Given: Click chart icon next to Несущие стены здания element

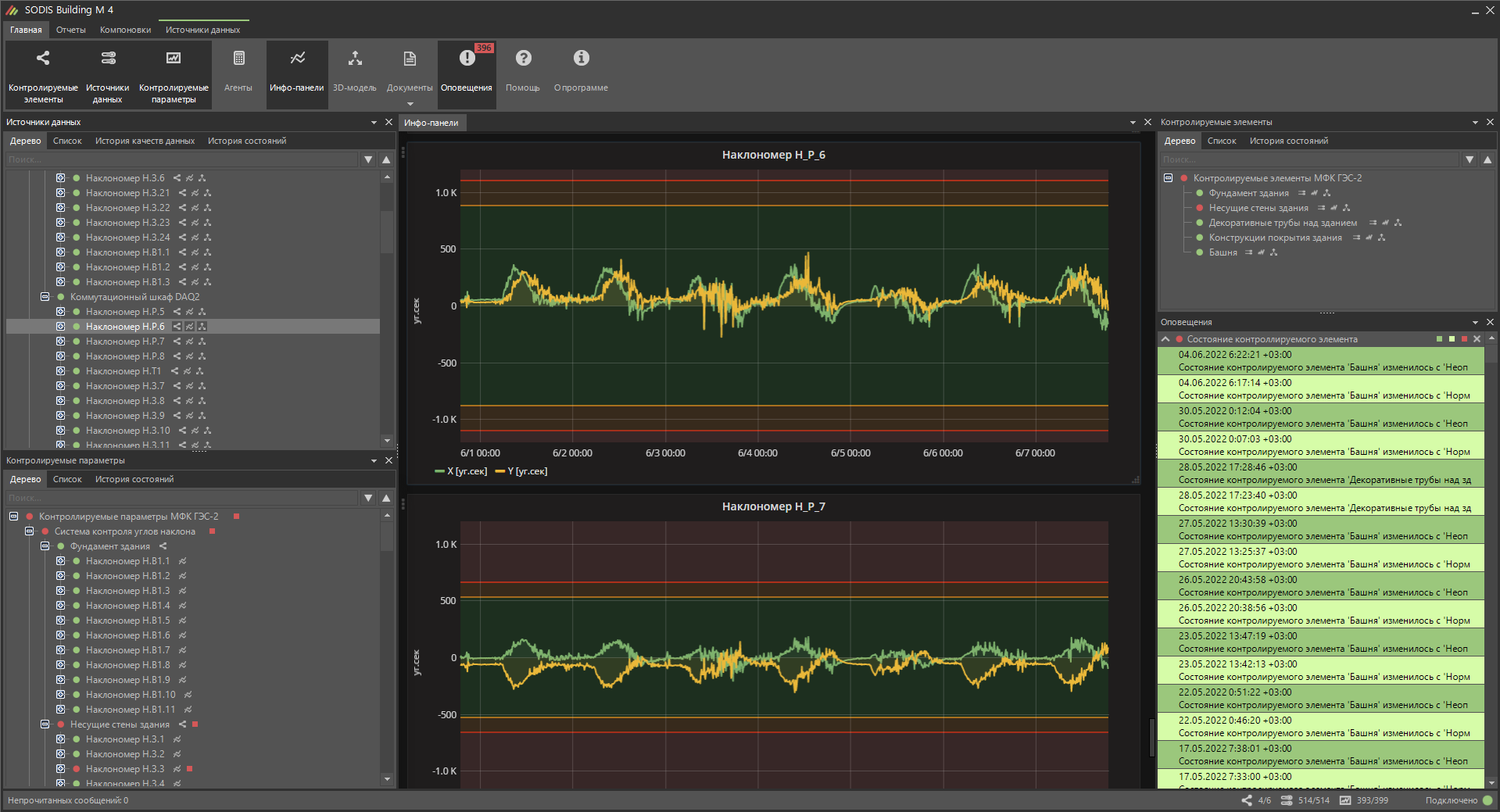Looking at the screenshot, I should click(x=1334, y=208).
